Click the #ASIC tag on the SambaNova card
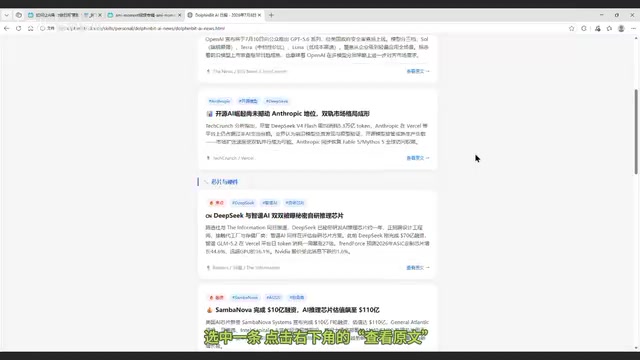This screenshot has height=360, width=640. [x=273, y=298]
